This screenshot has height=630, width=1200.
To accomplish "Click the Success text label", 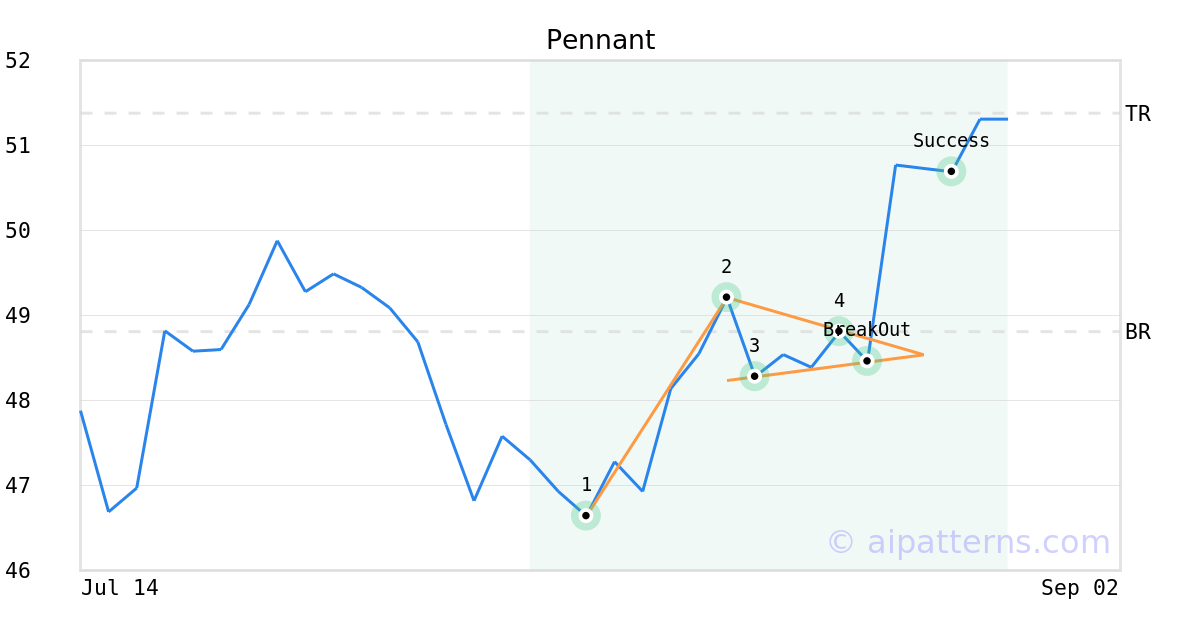I will pyautogui.click(x=951, y=141).
